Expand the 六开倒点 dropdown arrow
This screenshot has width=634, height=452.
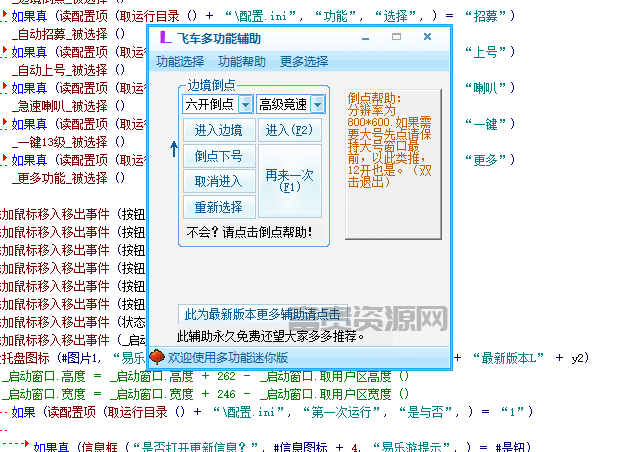(245, 105)
